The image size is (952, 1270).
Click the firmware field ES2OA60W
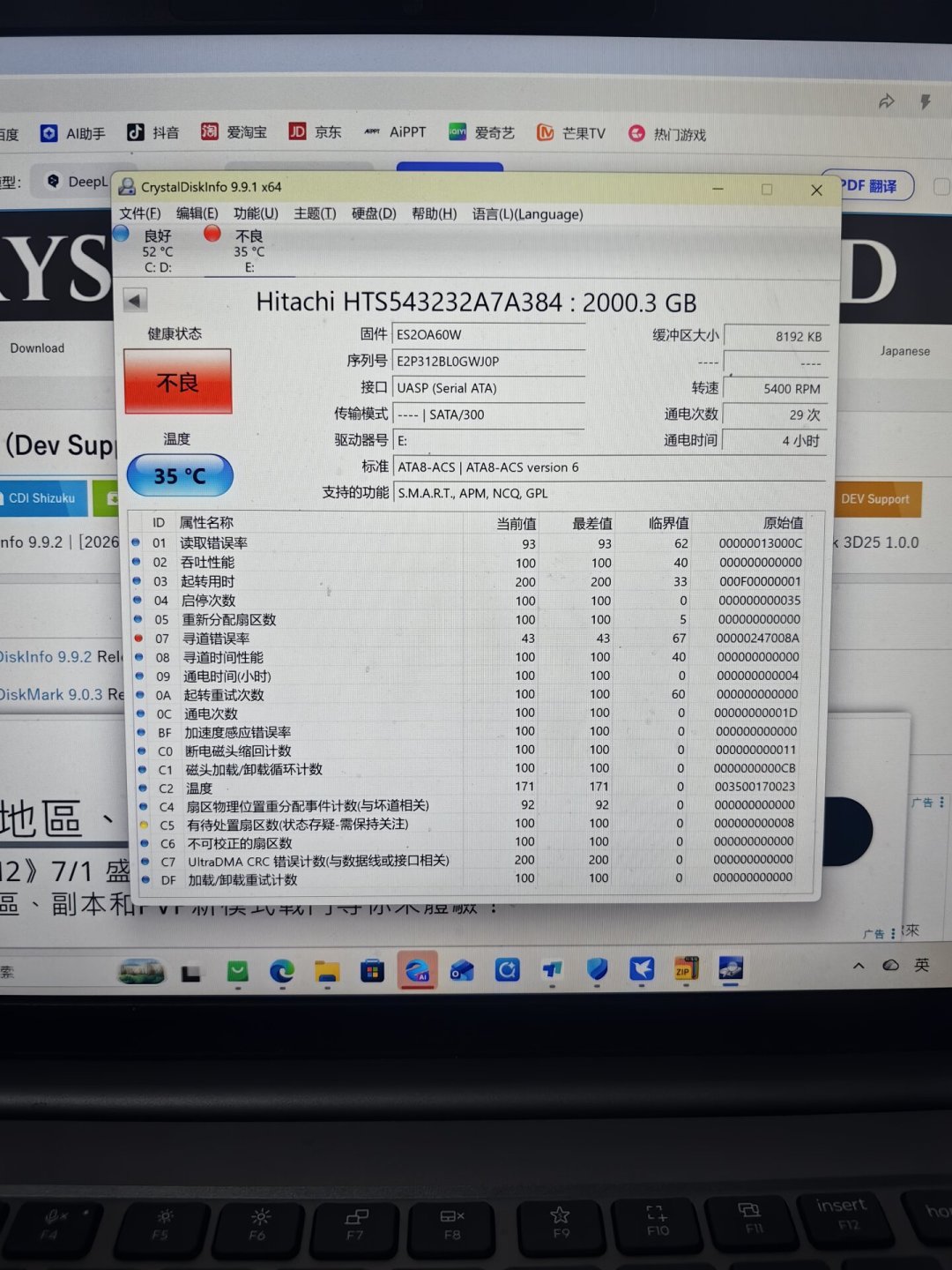(489, 335)
